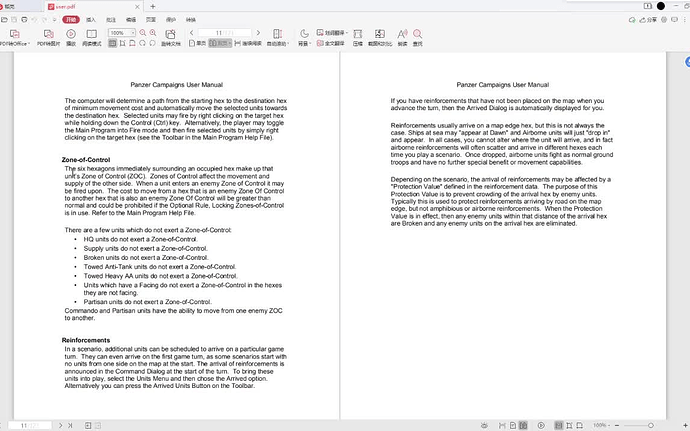Select double page view in the status bar
The width and height of the screenshot is (690, 431).
click(x=523, y=425)
